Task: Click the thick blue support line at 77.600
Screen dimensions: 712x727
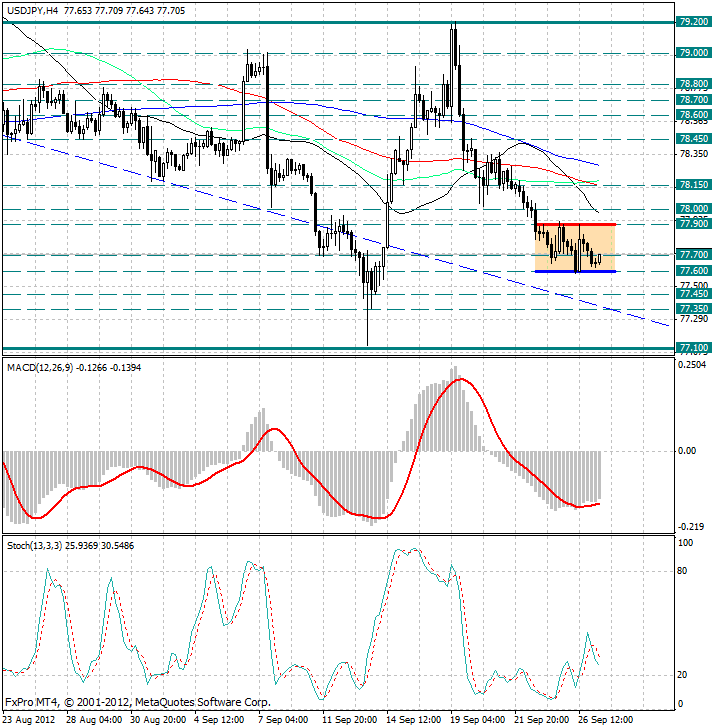Action: (574, 271)
